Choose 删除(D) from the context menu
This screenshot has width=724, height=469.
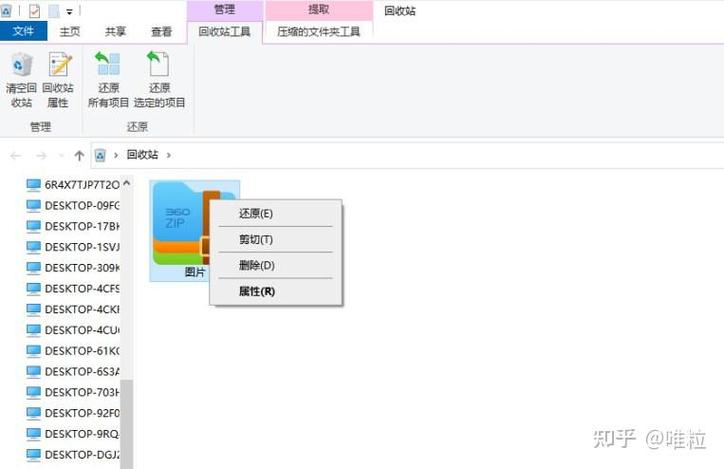pyautogui.click(x=276, y=265)
